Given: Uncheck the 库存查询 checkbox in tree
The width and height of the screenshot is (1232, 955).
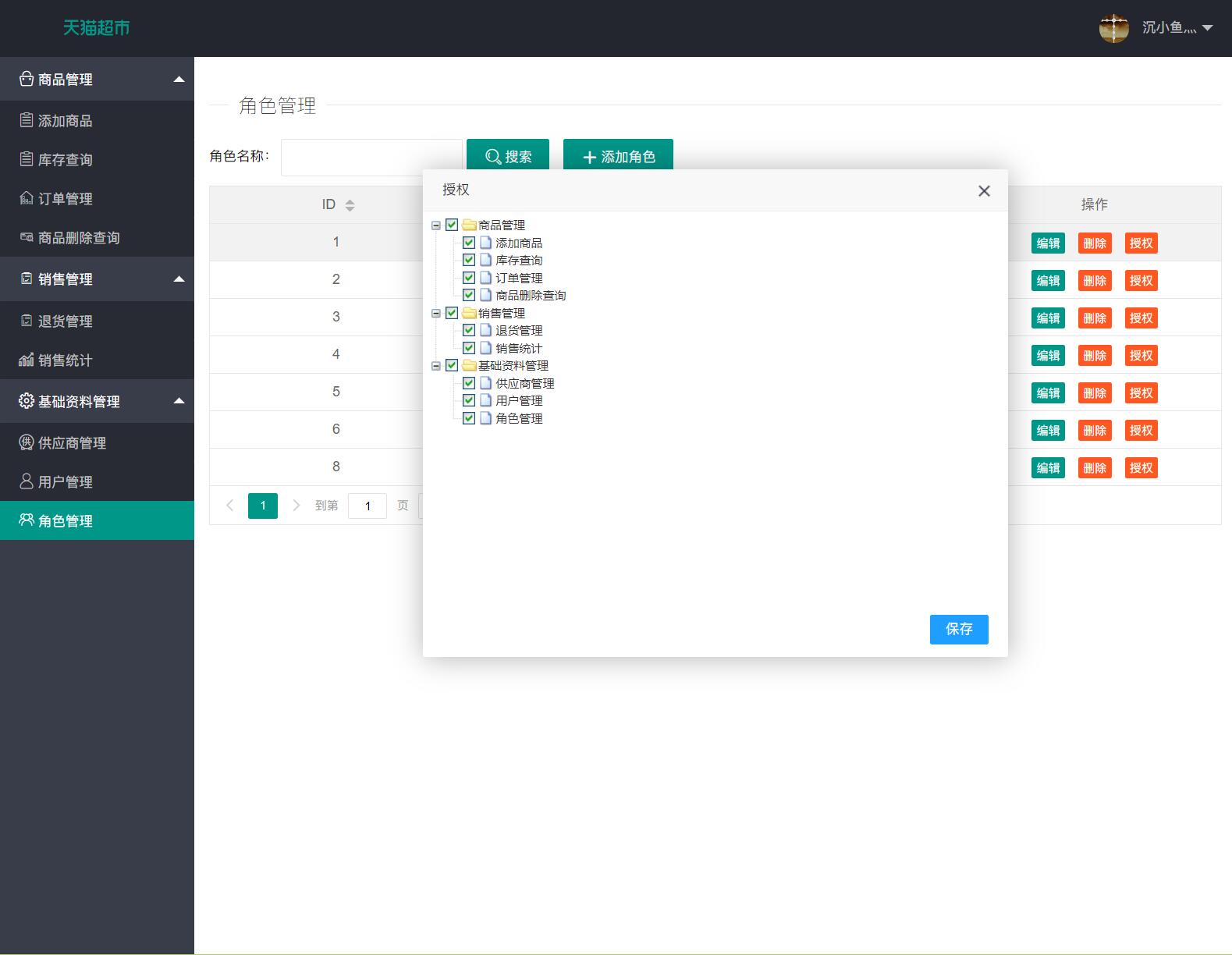Looking at the screenshot, I should point(469,260).
